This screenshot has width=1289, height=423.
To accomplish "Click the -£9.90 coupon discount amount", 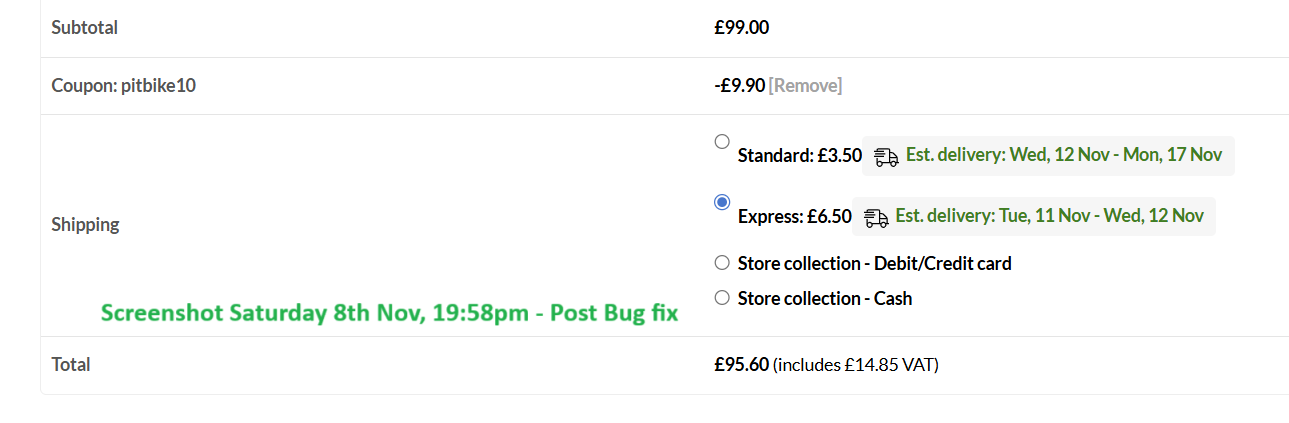I will pos(739,86).
